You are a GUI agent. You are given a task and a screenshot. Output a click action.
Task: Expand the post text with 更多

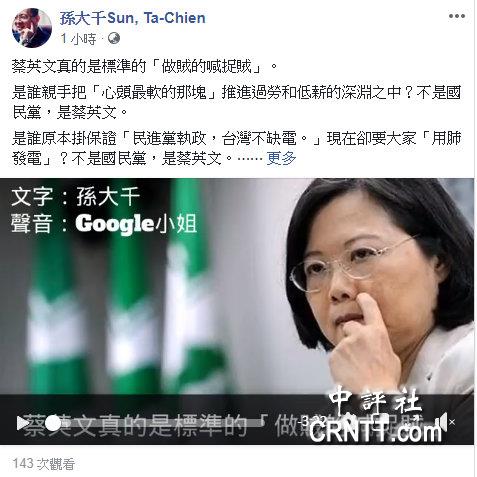[x=281, y=158]
